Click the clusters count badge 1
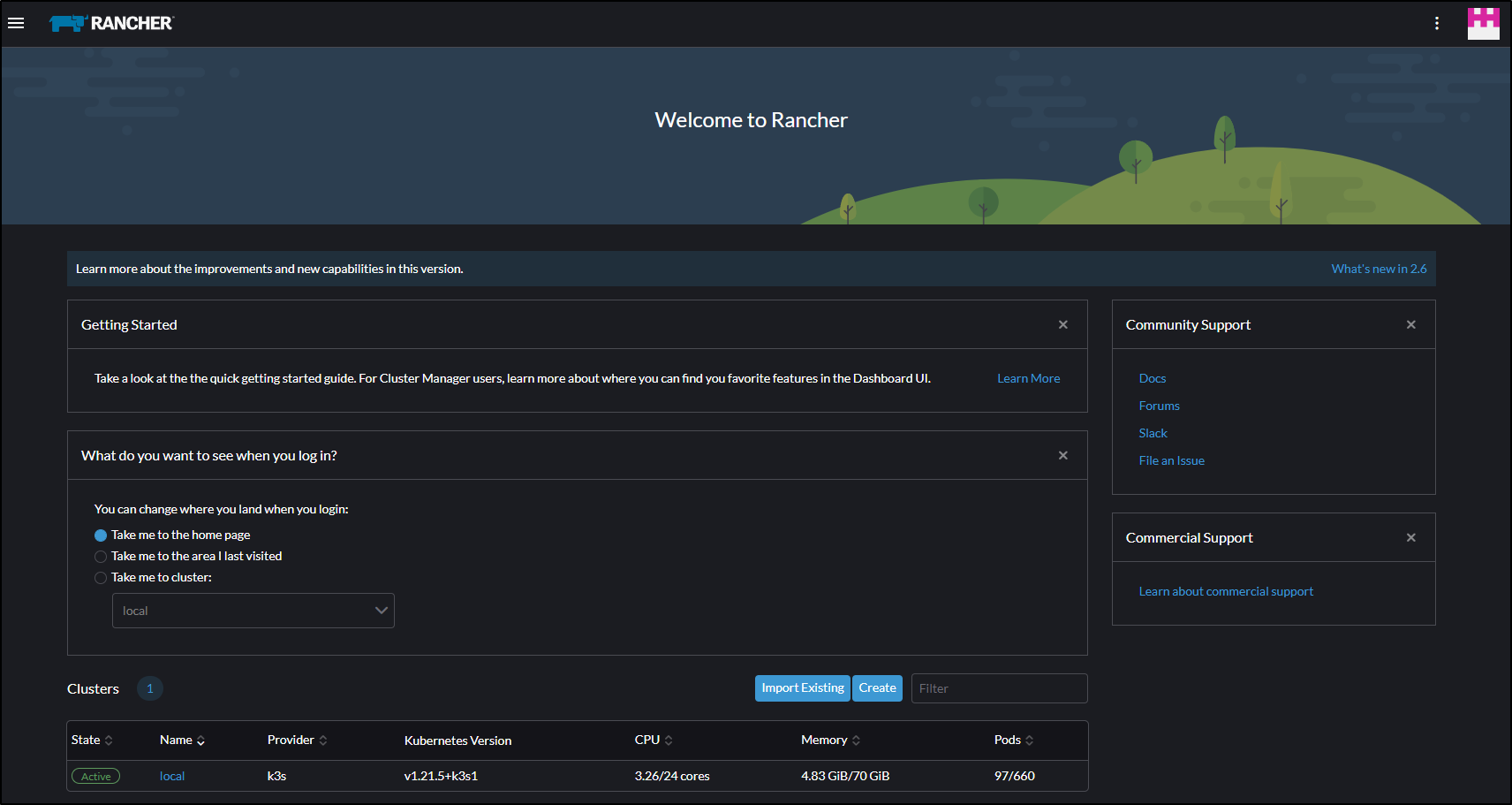 tap(150, 688)
